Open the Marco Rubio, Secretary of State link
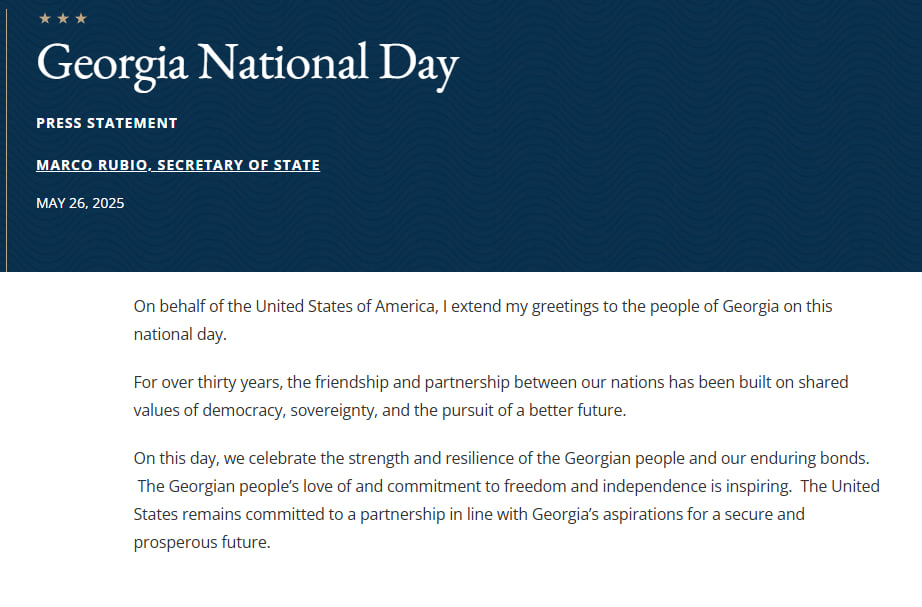The height and width of the screenshot is (607, 922). point(178,165)
